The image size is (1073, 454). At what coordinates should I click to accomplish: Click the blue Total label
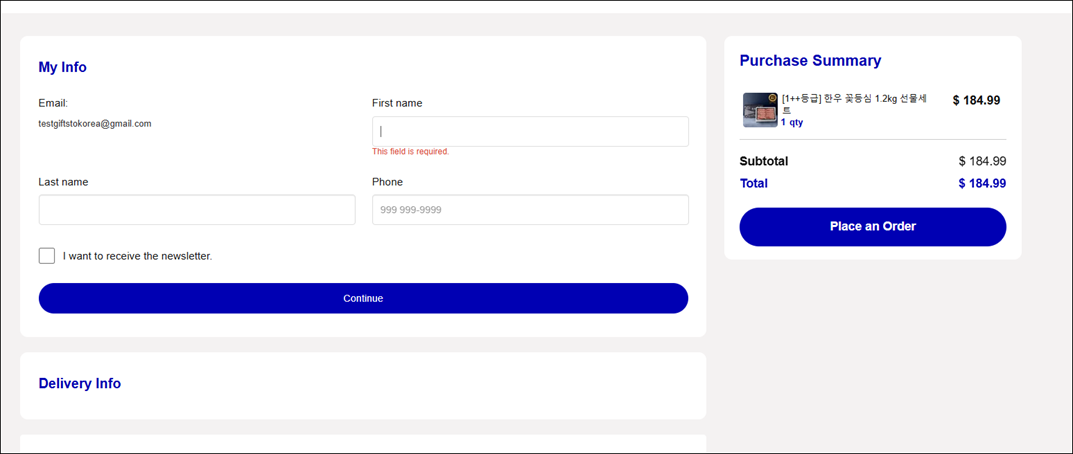pos(754,184)
